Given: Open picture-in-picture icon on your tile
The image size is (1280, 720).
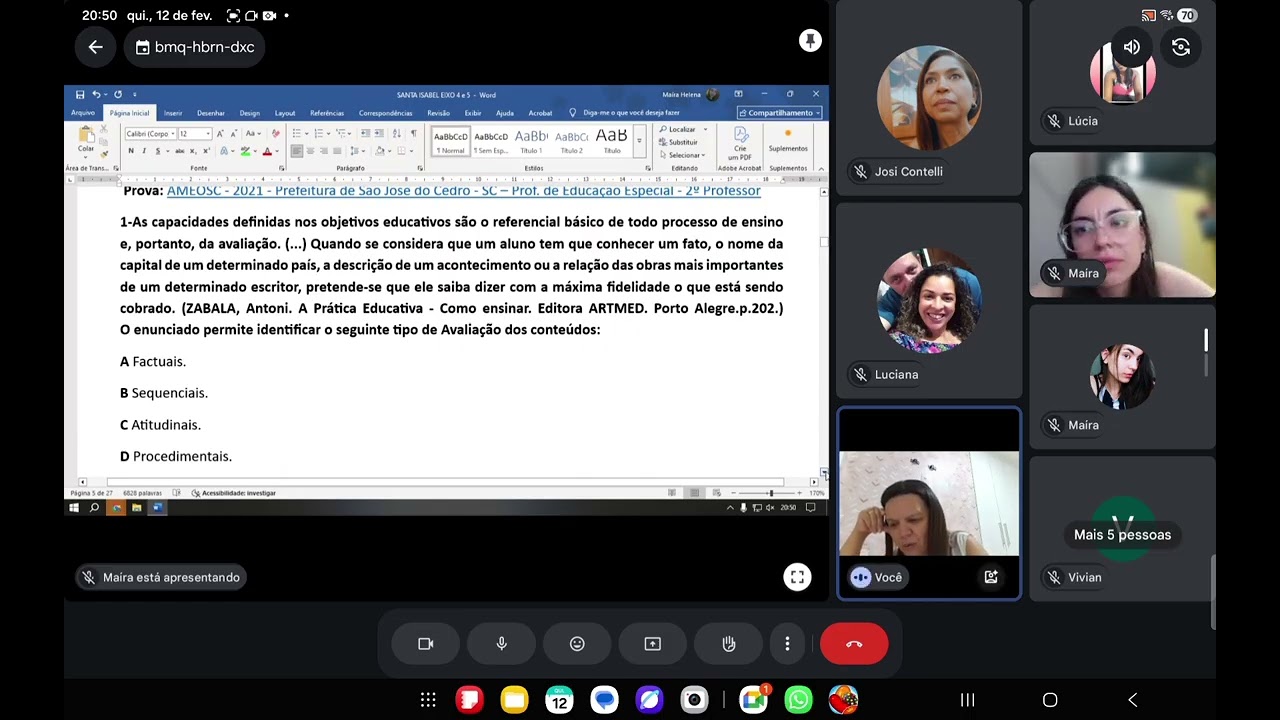Looking at the screenshot, I should (x=991, y=577).
